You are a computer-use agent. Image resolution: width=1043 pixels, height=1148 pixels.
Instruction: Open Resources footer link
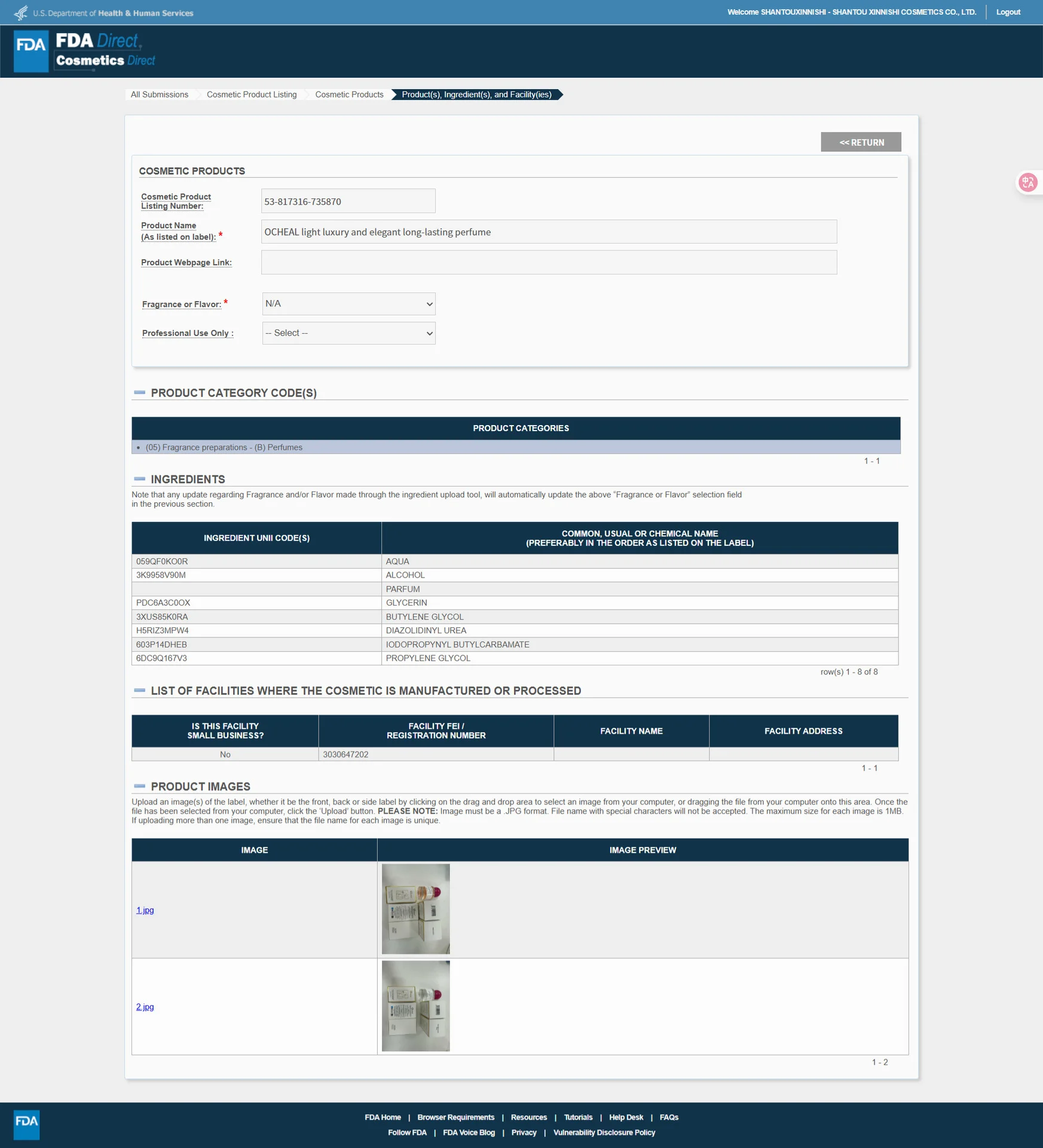pos(528,1118)
